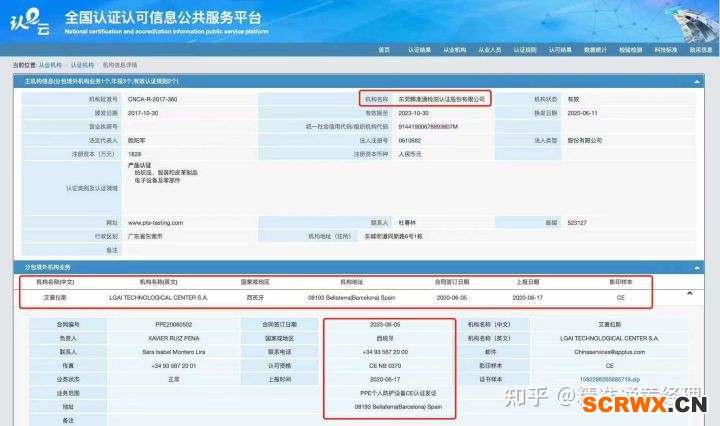Select the region value 广东省东莞市
Image resolution: width=720 pixels, height=426 pixels.
pyautogui.click(x=145, y=237)
